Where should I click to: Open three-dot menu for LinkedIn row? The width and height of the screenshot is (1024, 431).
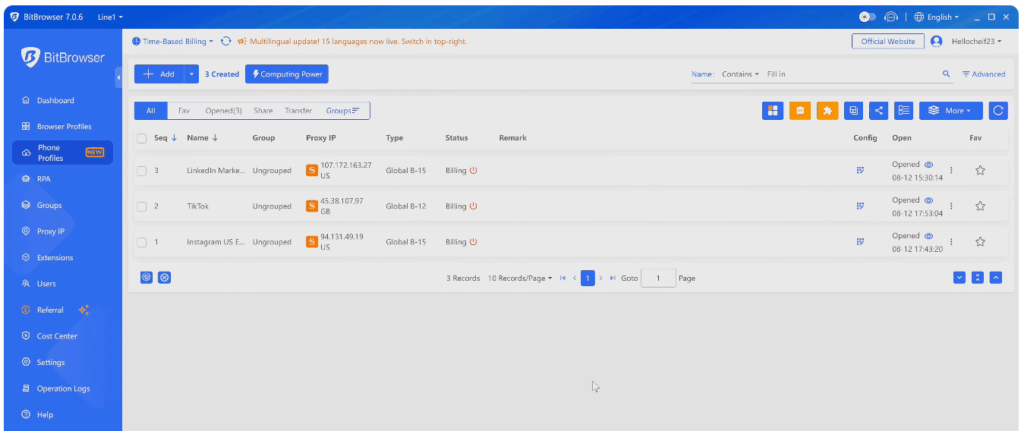951,170
